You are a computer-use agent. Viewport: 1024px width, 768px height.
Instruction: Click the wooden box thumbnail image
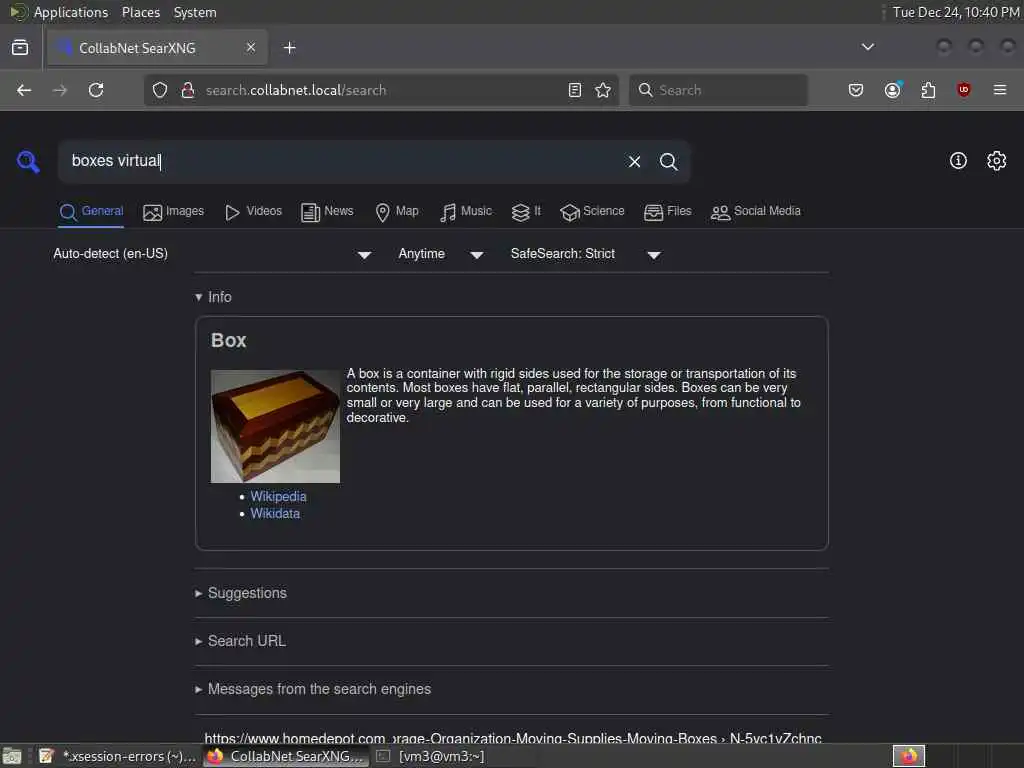pos(275,426)
